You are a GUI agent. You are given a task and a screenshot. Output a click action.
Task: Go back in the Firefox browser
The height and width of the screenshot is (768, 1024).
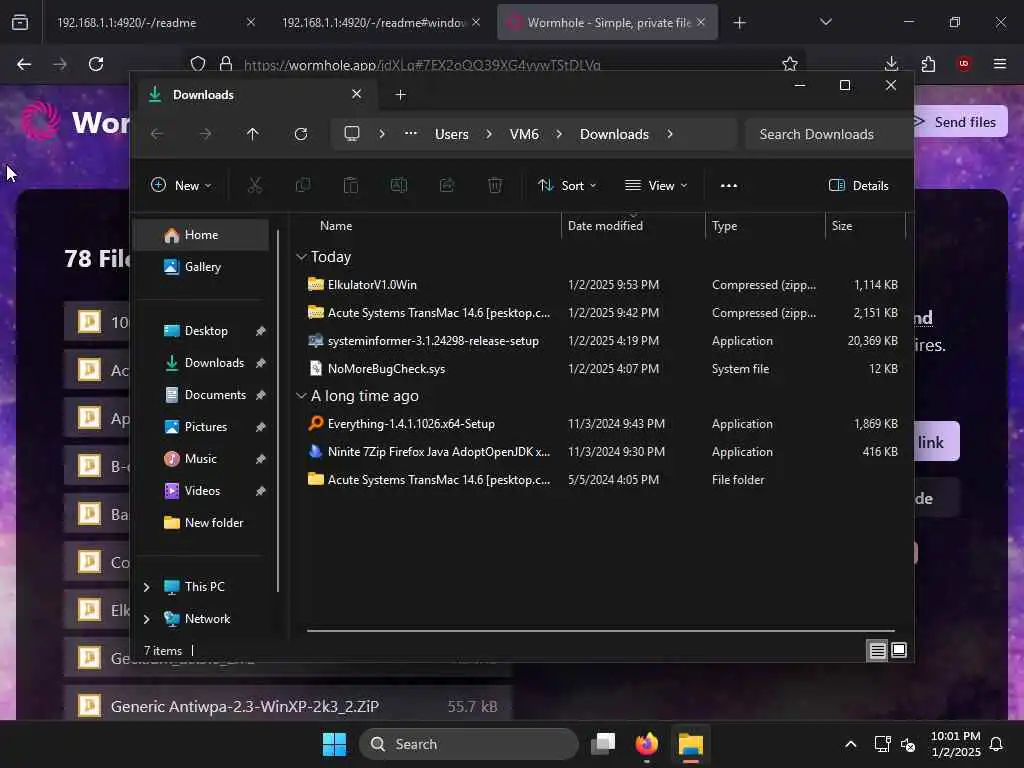coord(24,64)
